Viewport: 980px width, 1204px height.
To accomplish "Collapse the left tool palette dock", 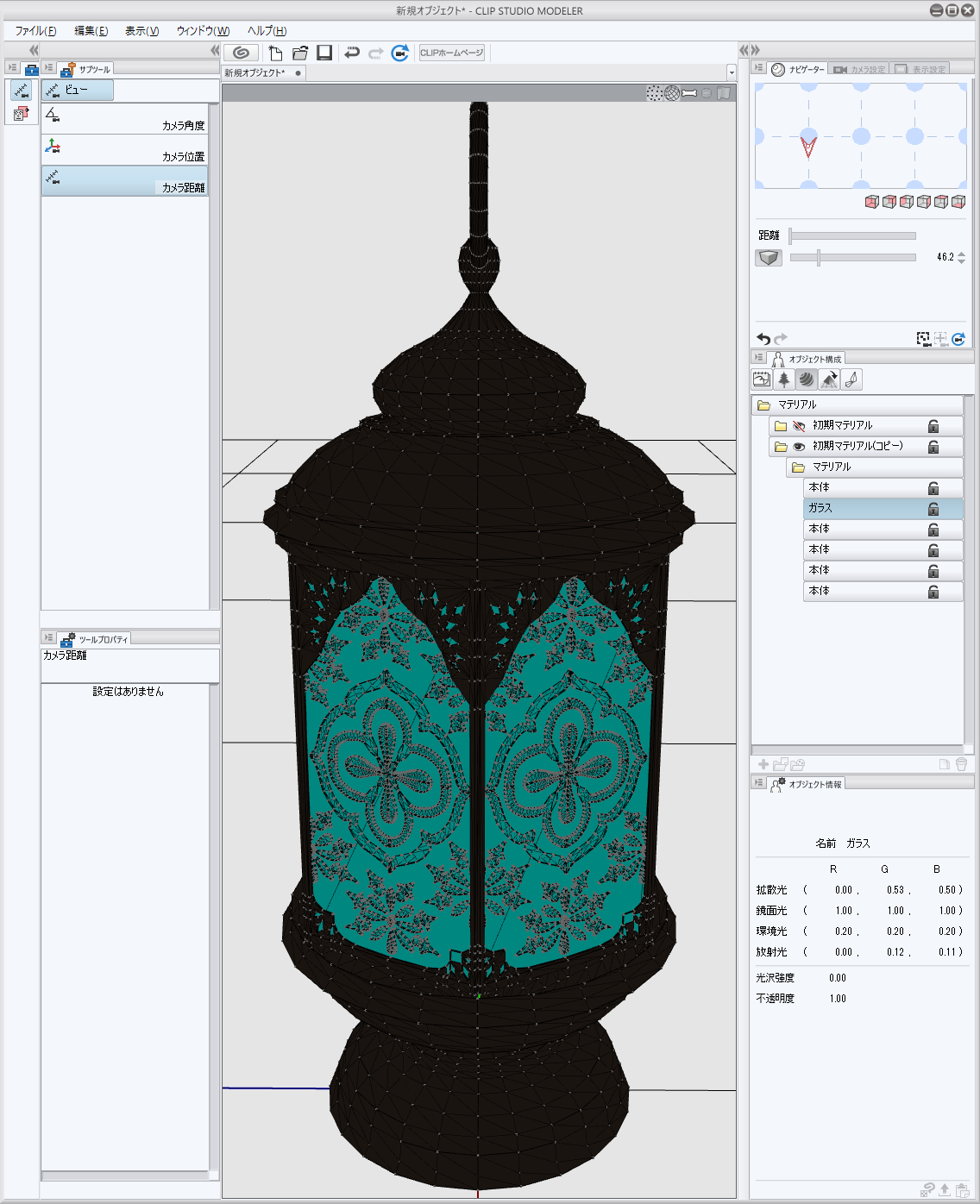I will [34, 51].
